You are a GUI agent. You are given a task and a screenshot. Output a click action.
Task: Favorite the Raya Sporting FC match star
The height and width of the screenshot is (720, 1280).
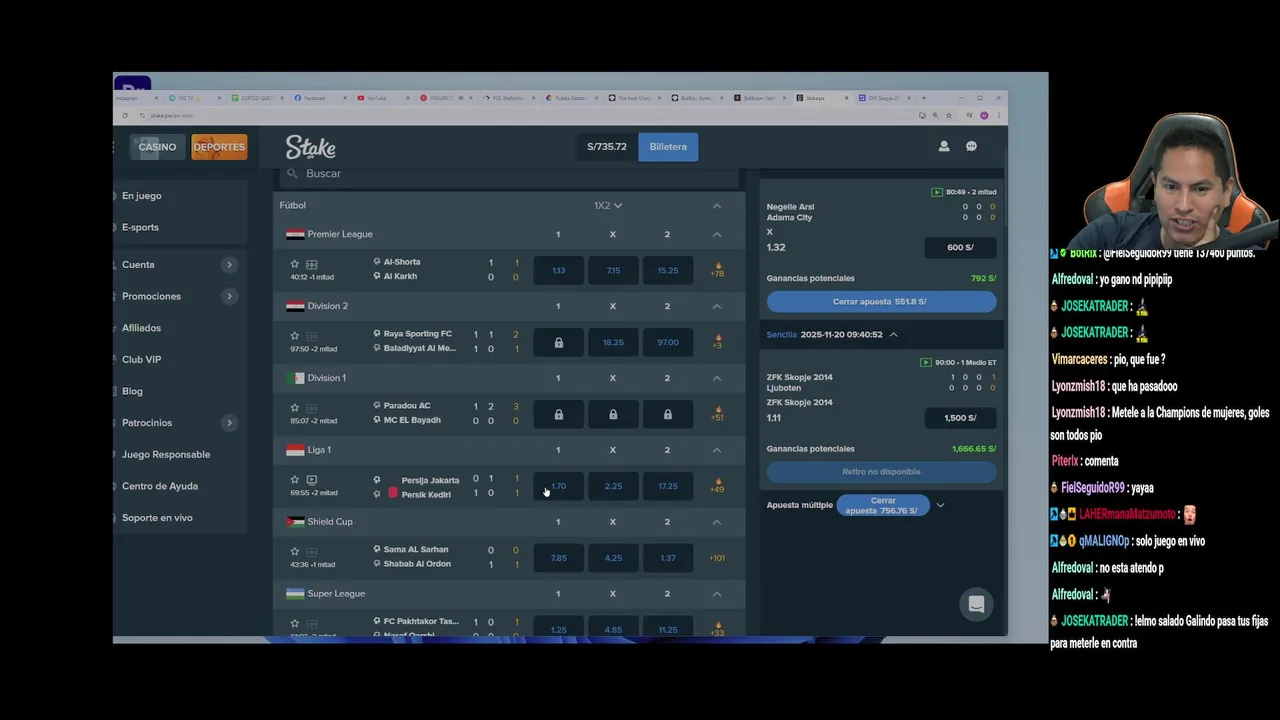295,336
